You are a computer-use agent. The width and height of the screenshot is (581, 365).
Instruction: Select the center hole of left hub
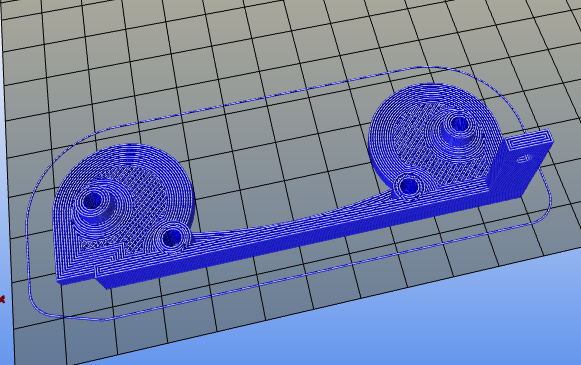coord(90,201)
